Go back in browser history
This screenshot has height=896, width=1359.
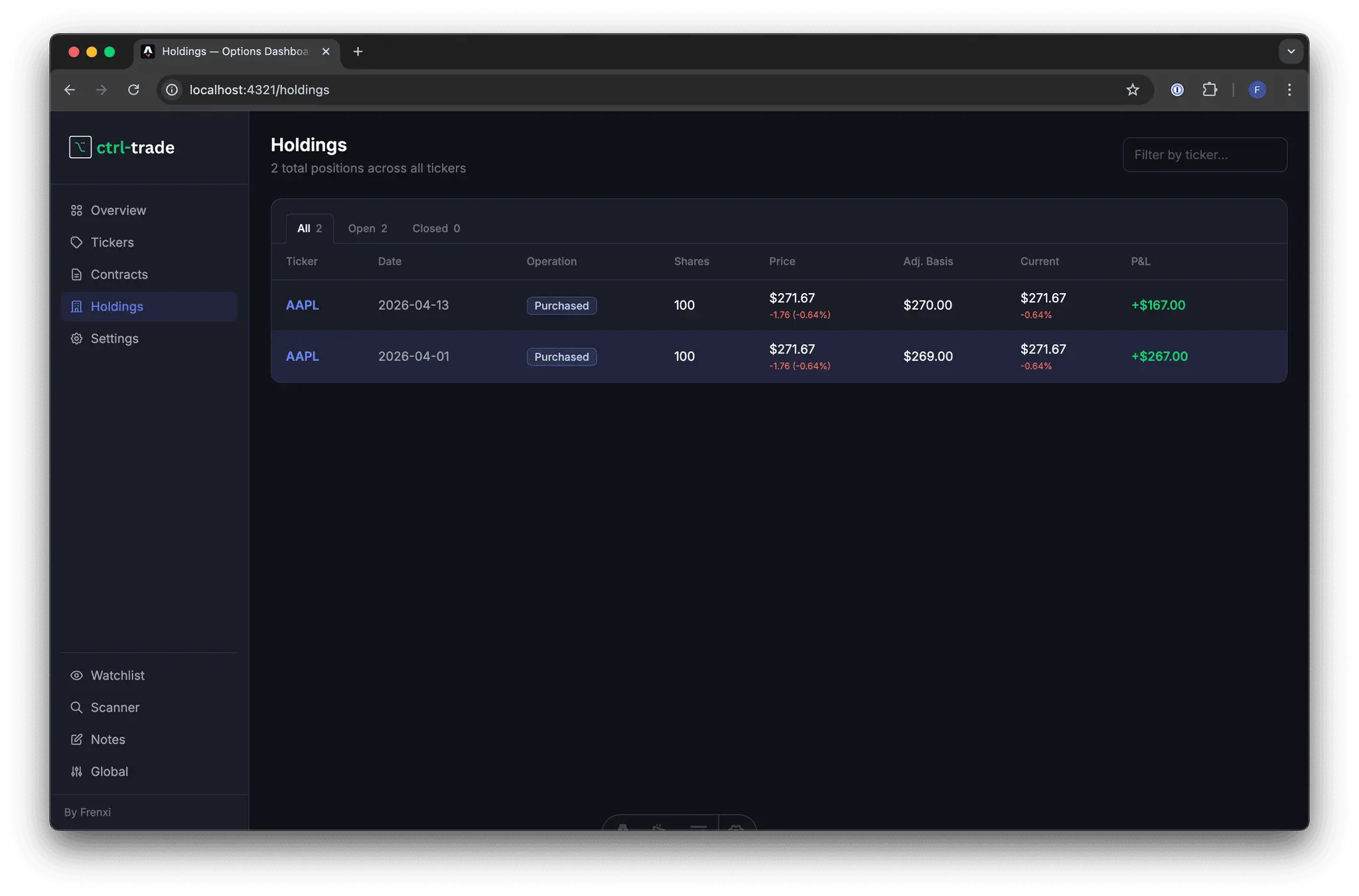(70, 90)
